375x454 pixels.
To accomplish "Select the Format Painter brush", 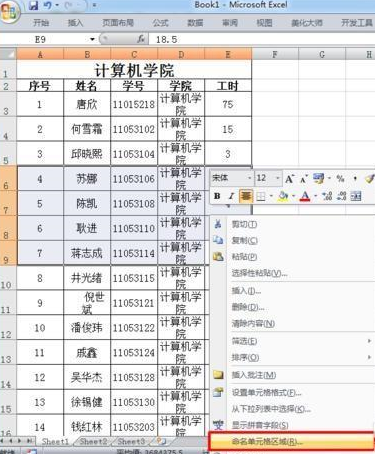I will 369,179.
